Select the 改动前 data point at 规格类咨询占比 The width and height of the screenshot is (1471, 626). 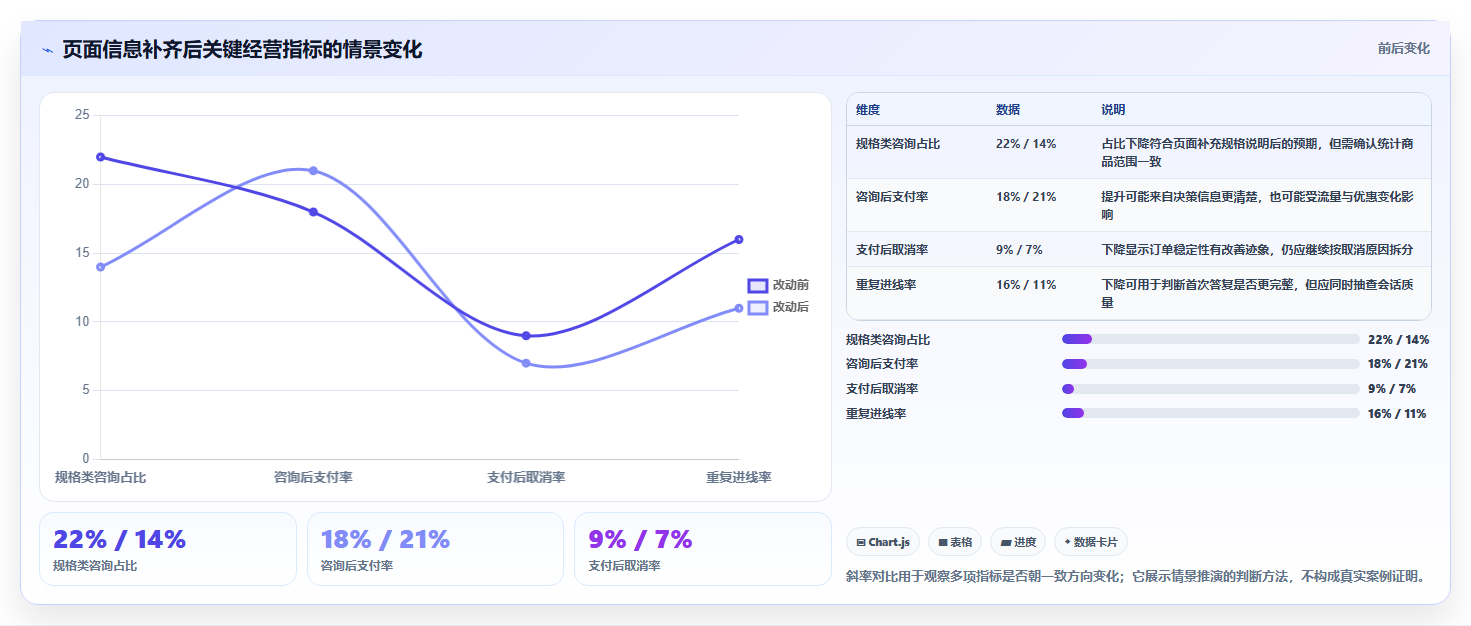point(101,157)
